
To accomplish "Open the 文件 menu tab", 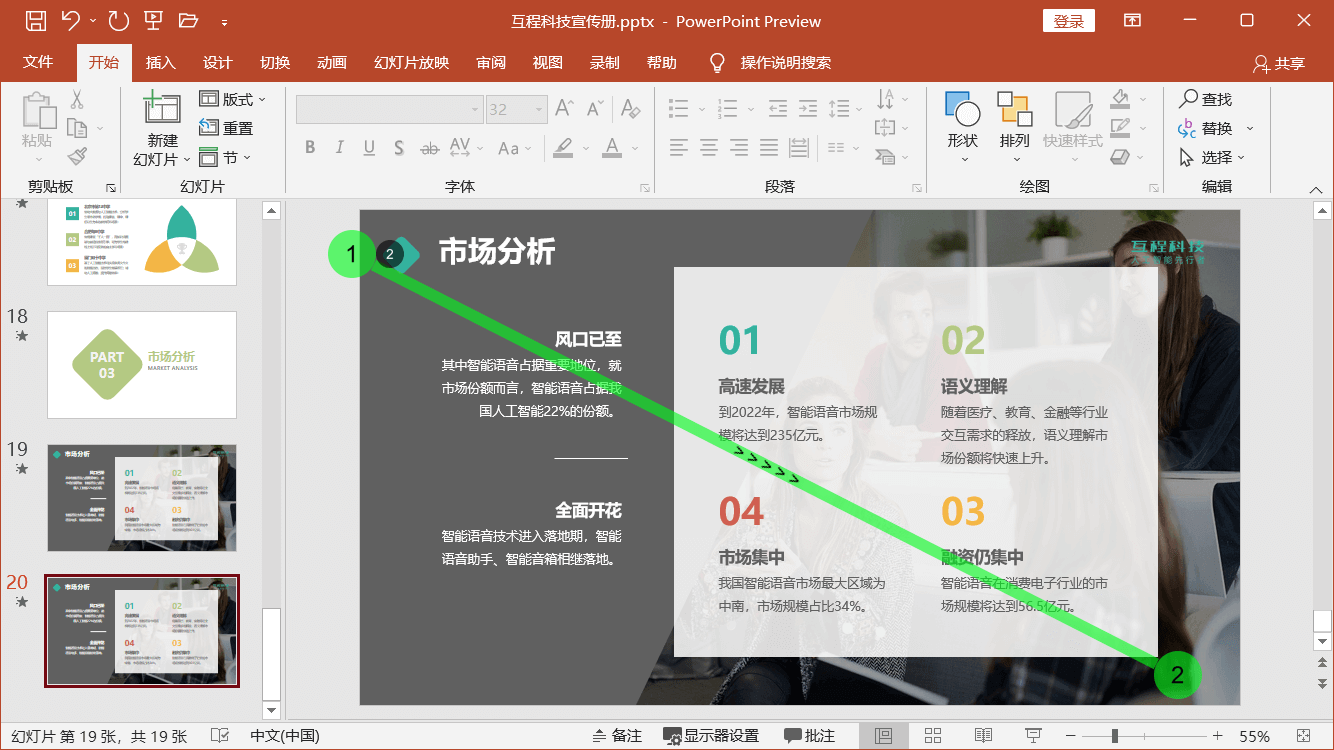I will click(38, 62).
